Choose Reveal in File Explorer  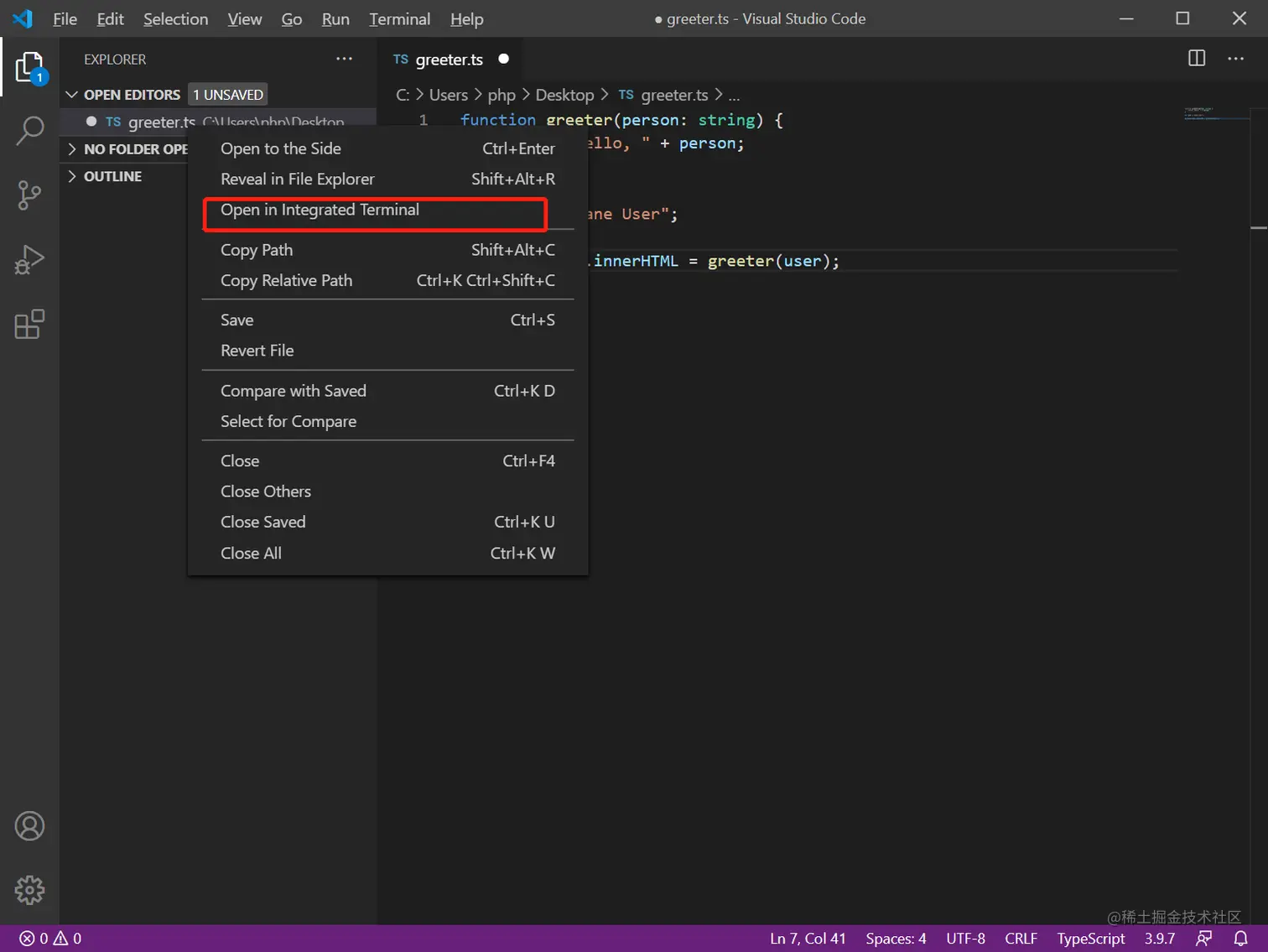point(387,179)
